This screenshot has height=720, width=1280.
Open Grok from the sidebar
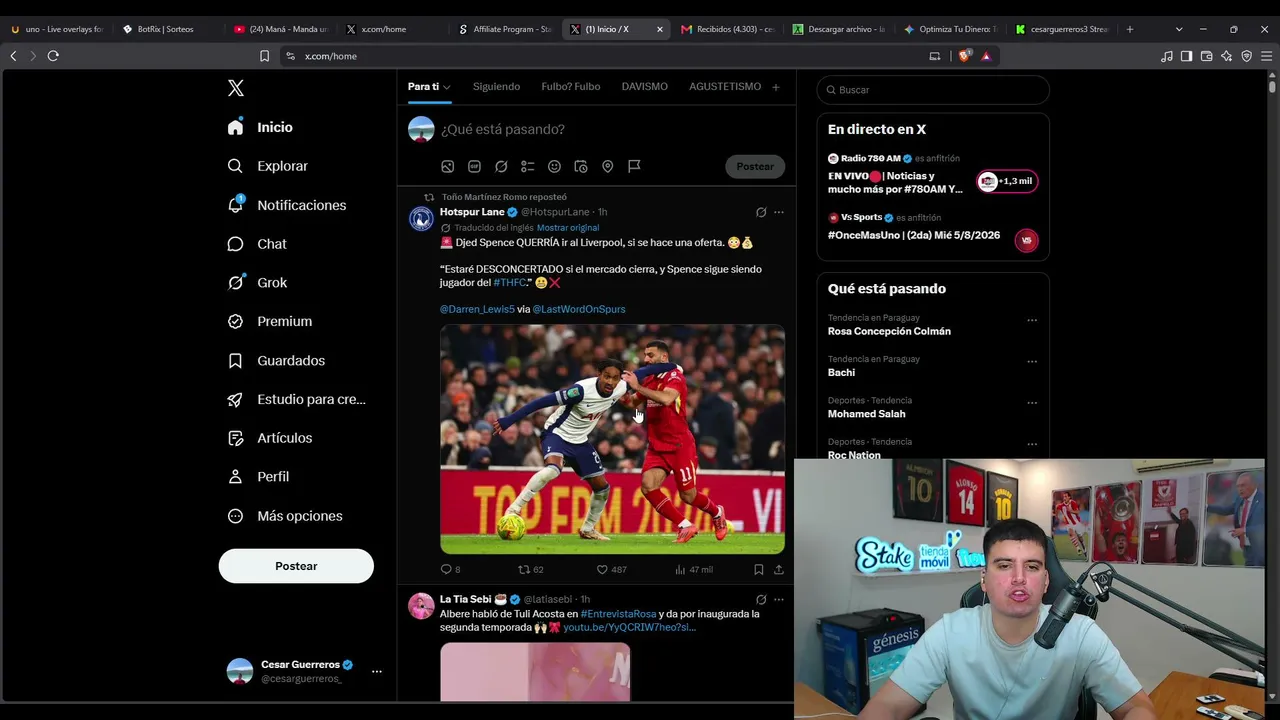(x=257, y=283)
